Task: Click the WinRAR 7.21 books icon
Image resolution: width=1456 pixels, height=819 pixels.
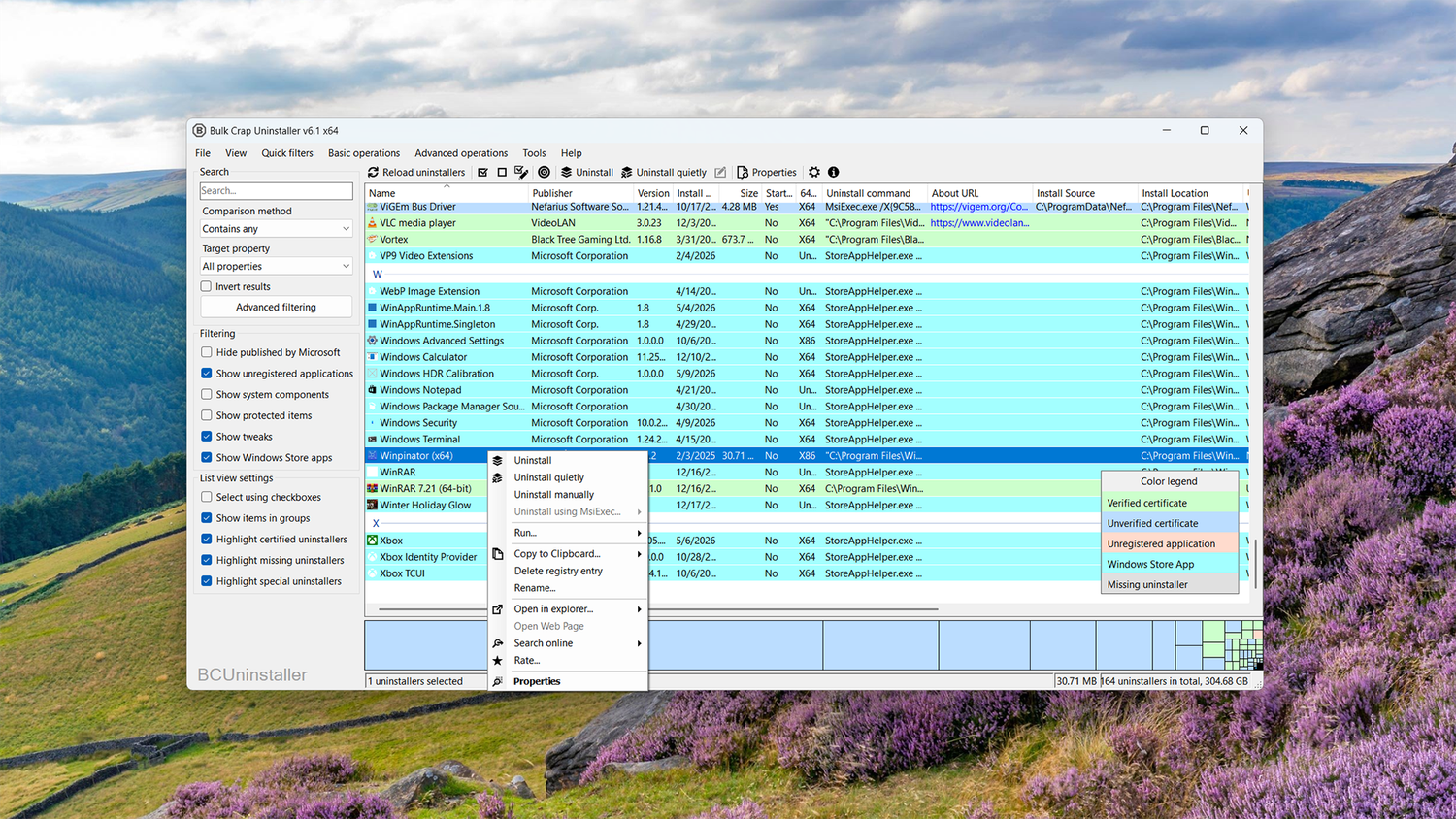Action: (x=372, y=488)
